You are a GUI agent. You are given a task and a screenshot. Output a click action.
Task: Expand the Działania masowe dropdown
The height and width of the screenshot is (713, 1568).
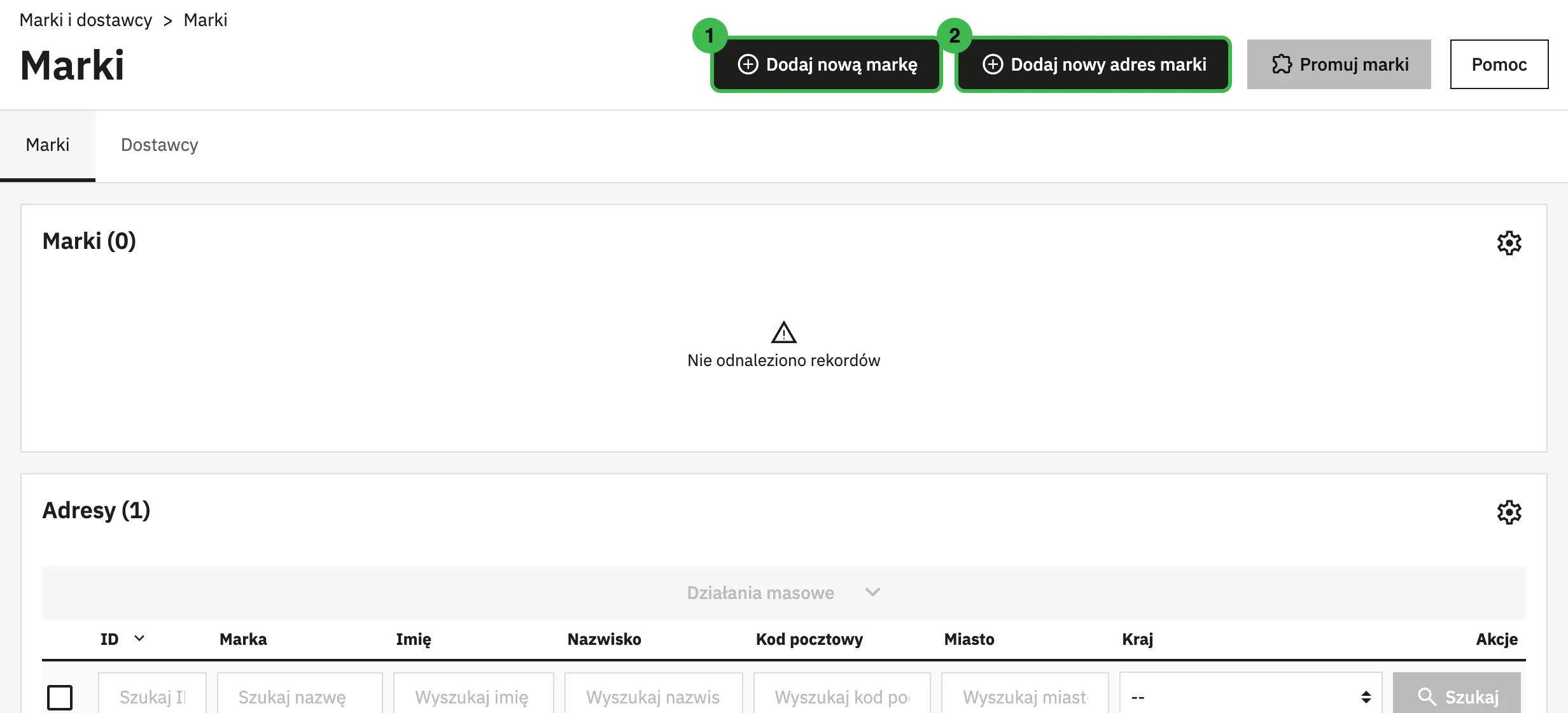(783, 593)
